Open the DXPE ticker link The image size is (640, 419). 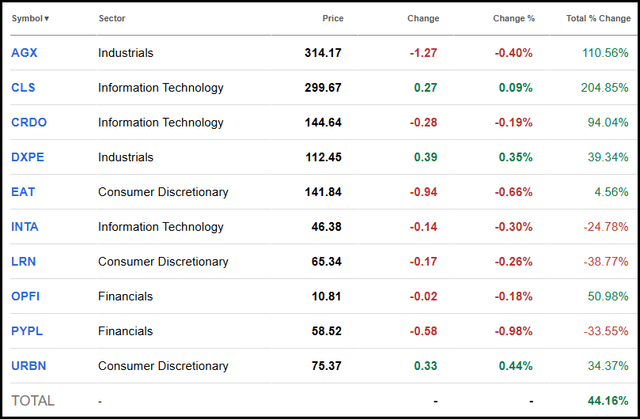tap(28, 157)
